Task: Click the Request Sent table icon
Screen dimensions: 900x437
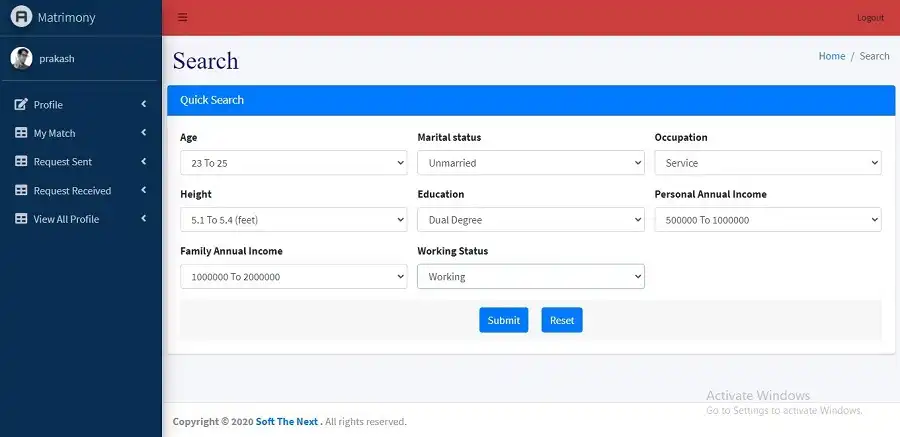Action: tap(21, 162)
